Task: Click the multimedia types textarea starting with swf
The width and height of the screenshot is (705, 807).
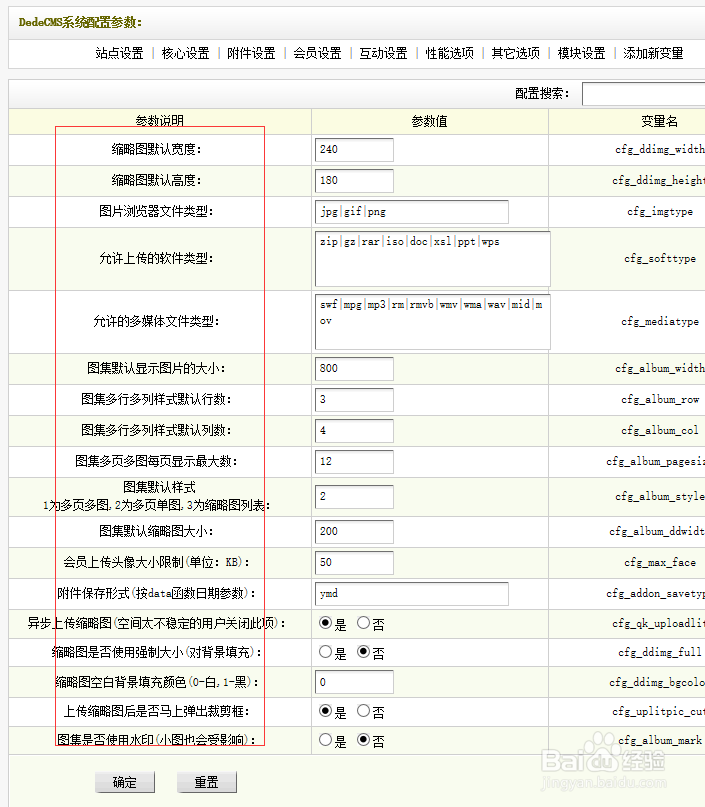Action: coord(432,322)
